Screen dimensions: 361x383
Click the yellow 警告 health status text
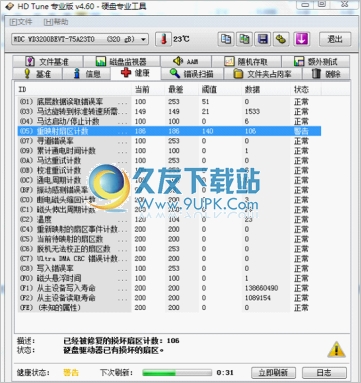point(71,372)
